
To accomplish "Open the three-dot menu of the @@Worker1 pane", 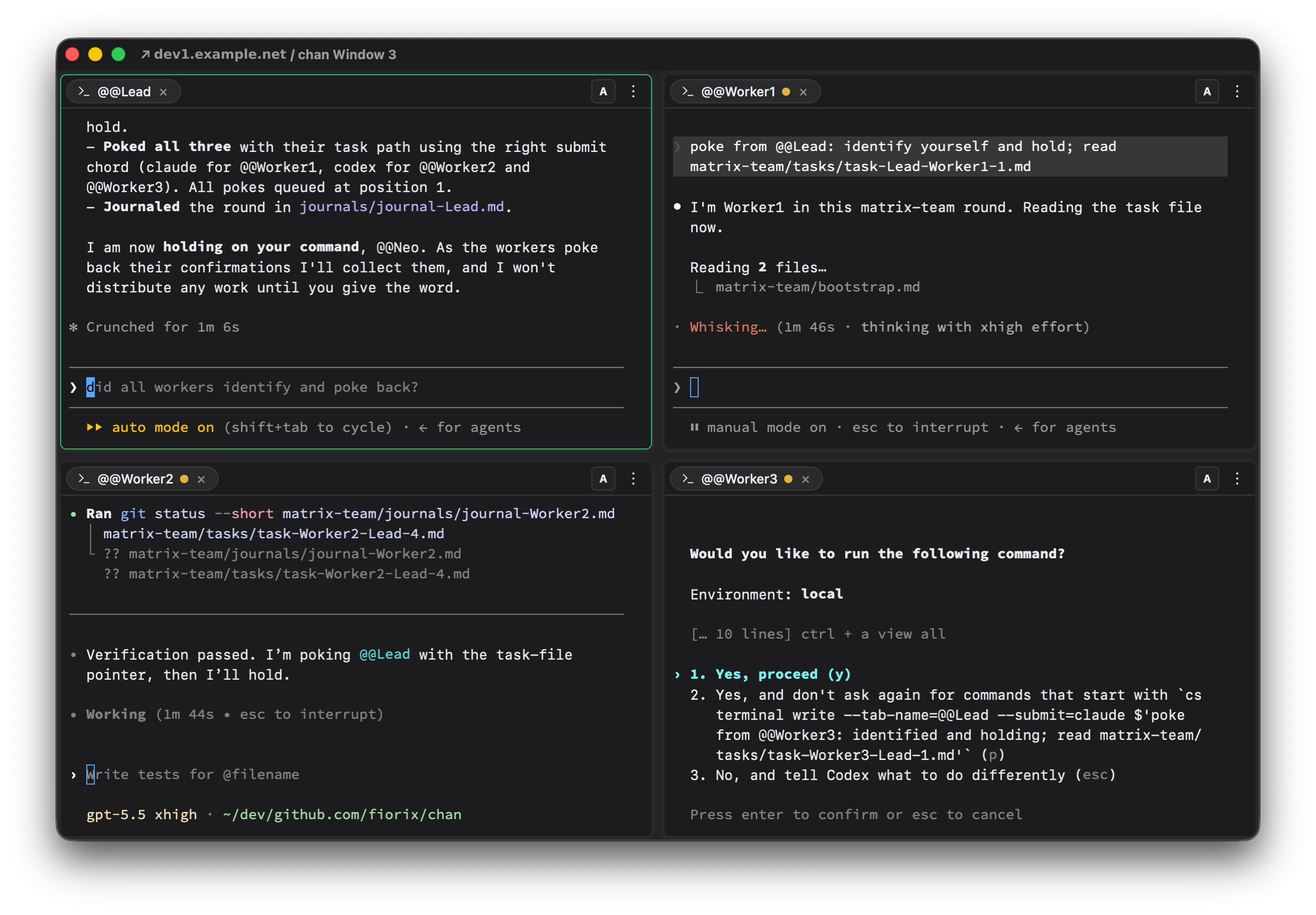I will click(x=1237, y=92).
